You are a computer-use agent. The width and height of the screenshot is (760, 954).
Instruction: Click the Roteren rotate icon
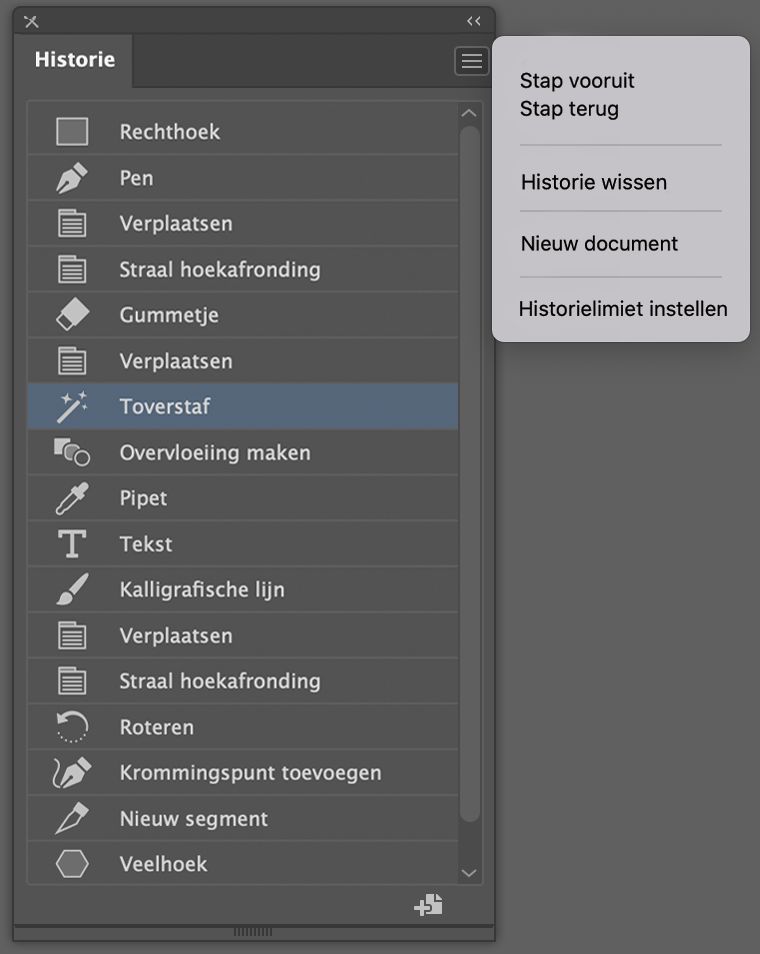(72, 727)
